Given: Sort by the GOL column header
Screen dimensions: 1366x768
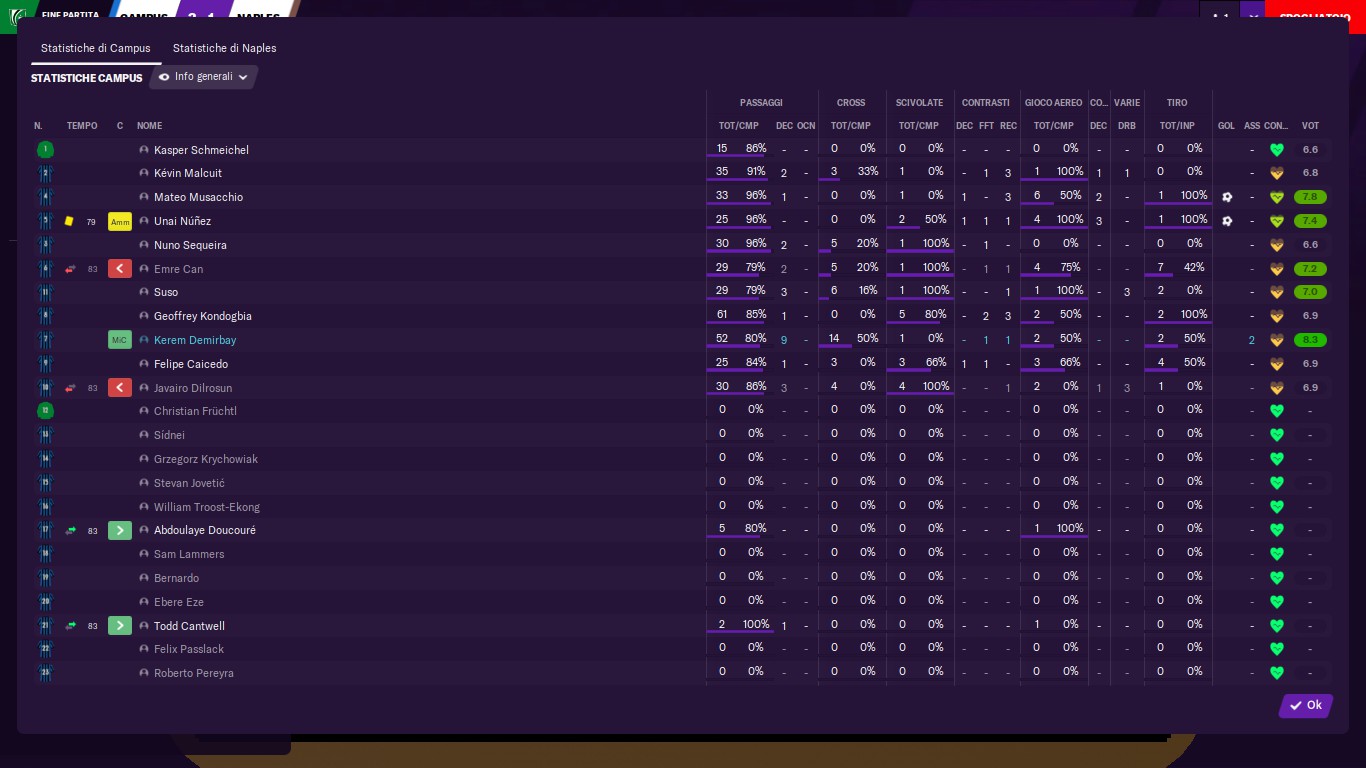Looking at the screenshot, I should pos(1227,126).
